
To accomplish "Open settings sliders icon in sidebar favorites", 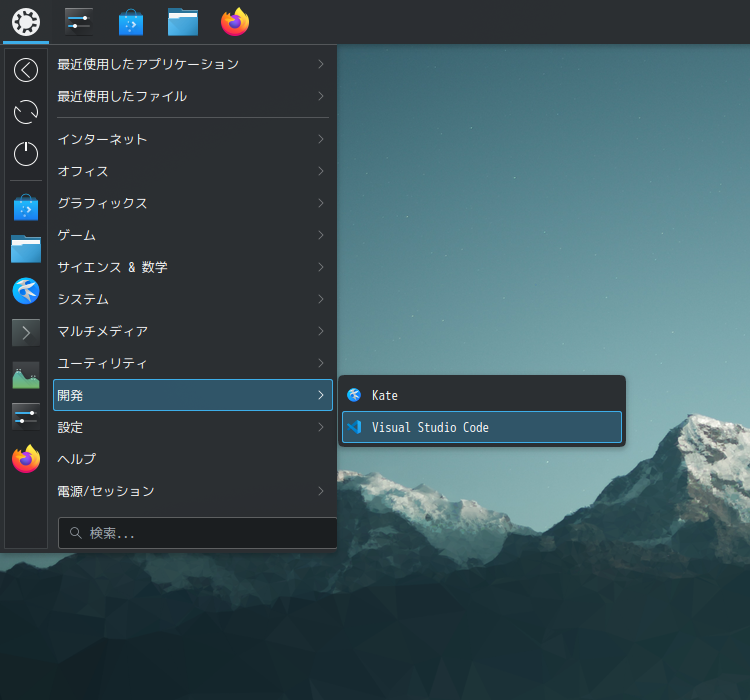I will 26,416.
